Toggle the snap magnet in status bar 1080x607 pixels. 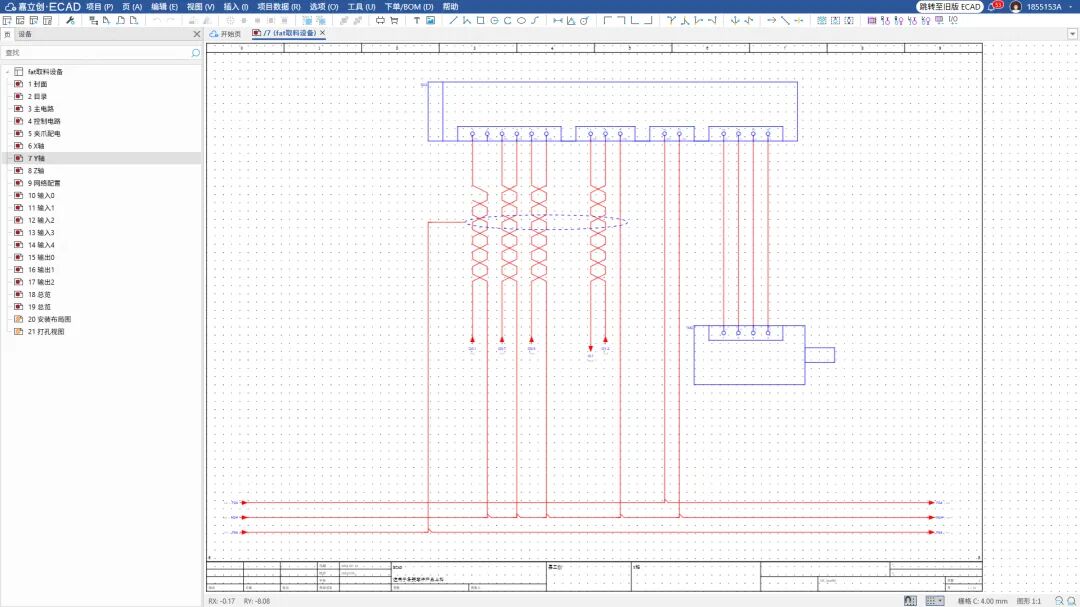tap(910, 601)
